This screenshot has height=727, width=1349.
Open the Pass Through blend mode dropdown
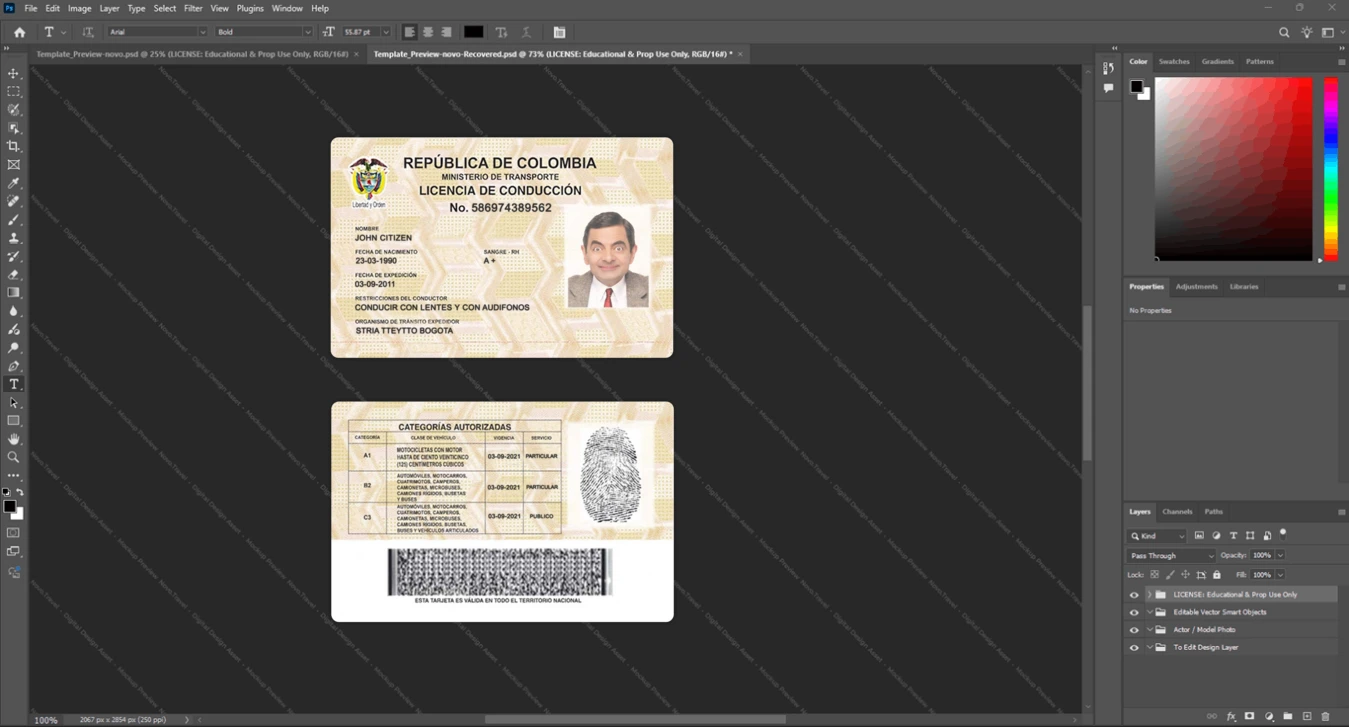1170,555
